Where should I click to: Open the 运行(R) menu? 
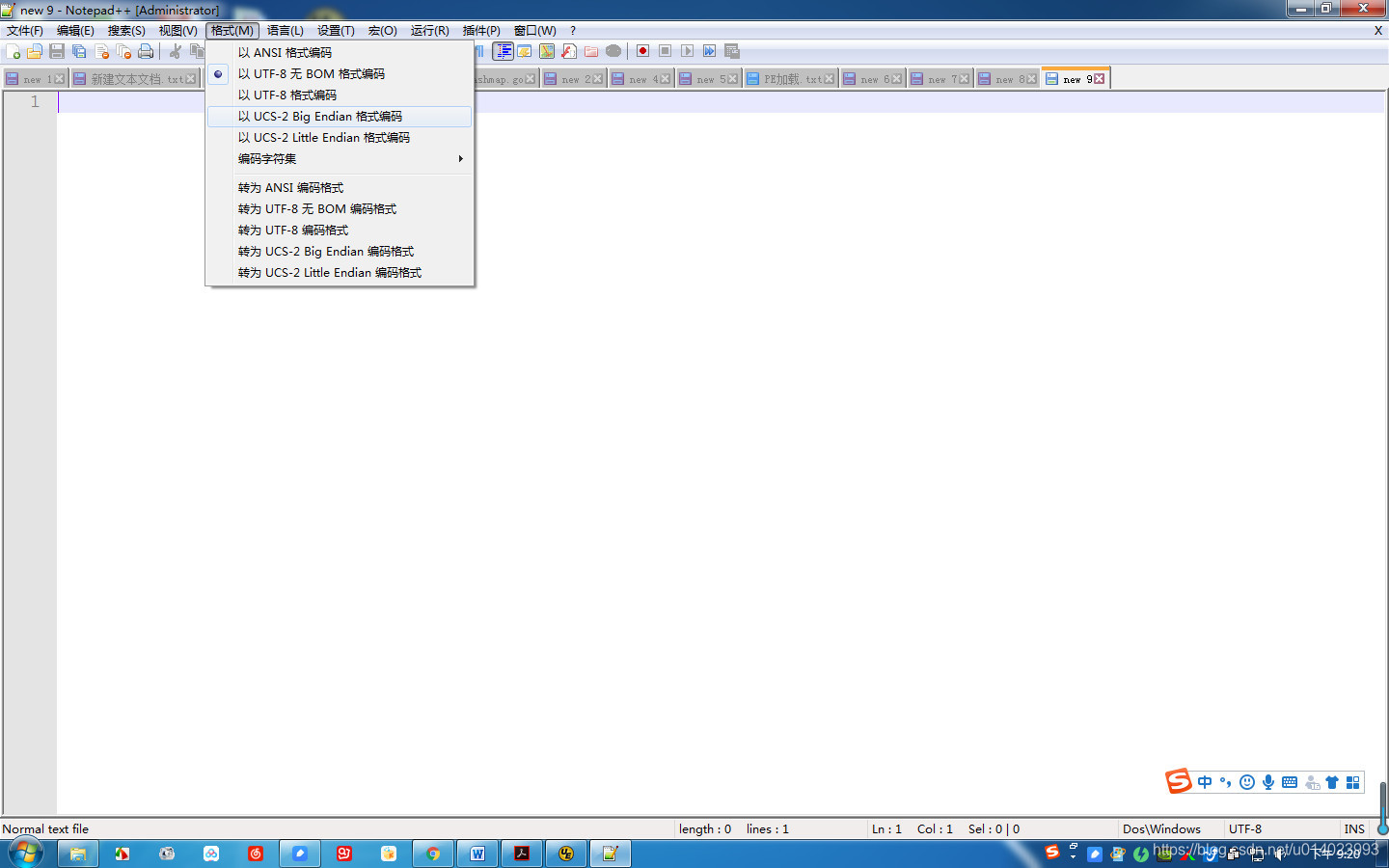(x=430, y=31)
